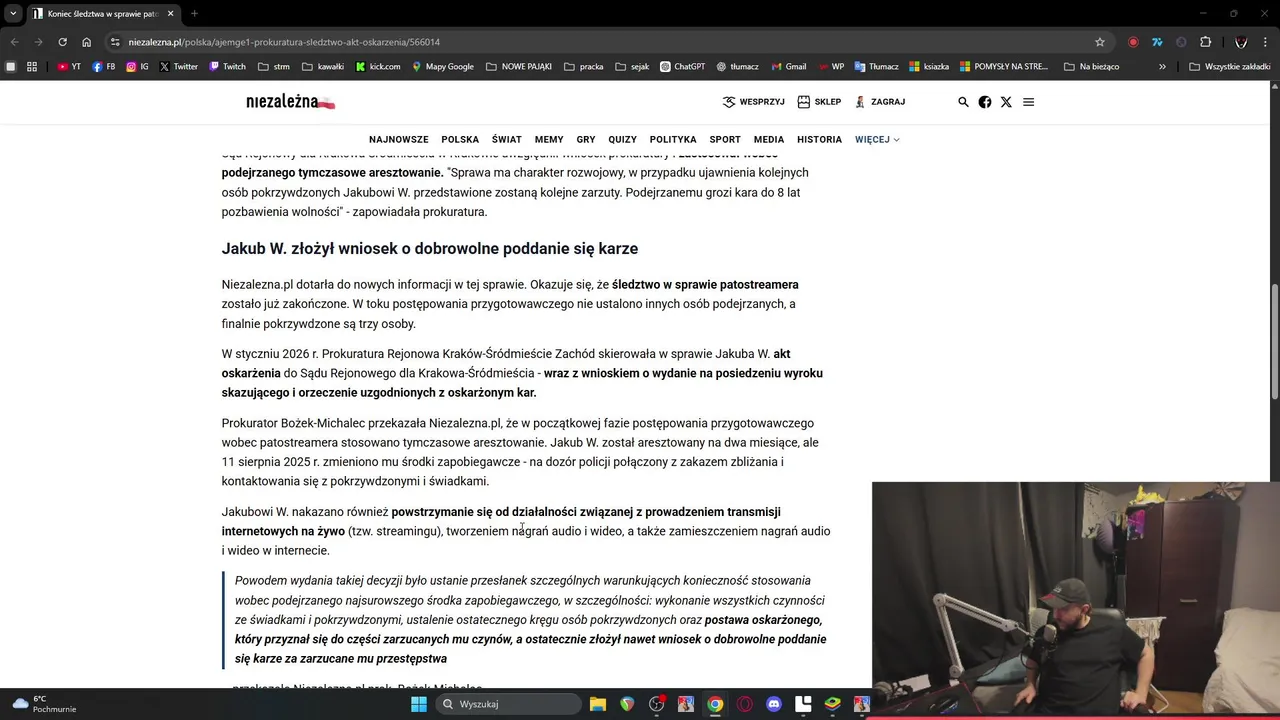
Task: Open Wszystkie zakładki folder
Action: 1230,67
